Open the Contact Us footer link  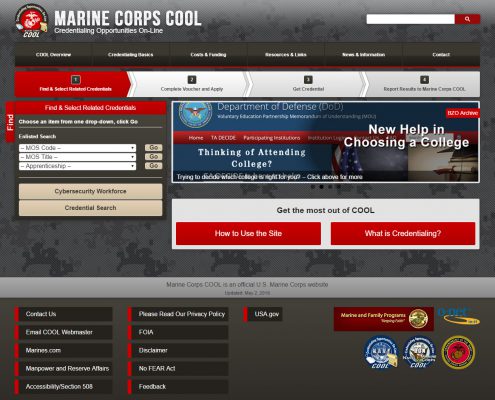point(63,314)
